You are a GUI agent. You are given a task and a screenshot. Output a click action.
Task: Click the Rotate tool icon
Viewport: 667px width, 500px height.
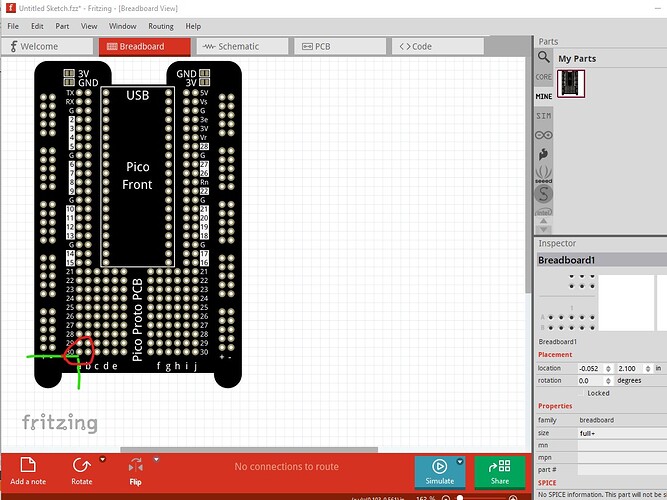pyautogui.click(x=81, y=466)
